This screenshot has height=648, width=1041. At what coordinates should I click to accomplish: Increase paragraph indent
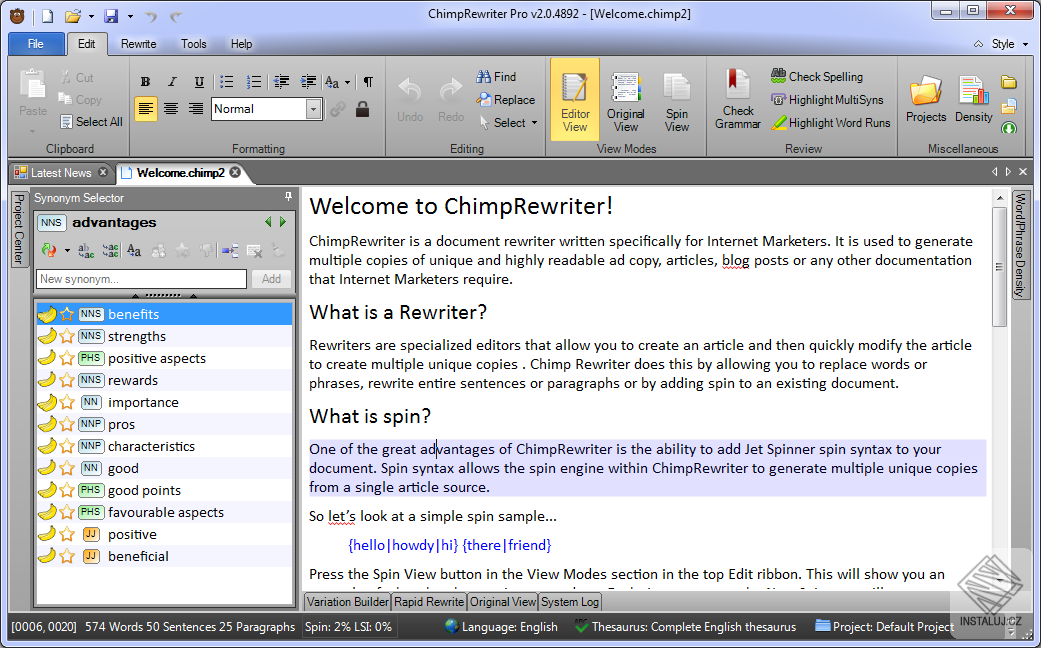click(308, 82)
